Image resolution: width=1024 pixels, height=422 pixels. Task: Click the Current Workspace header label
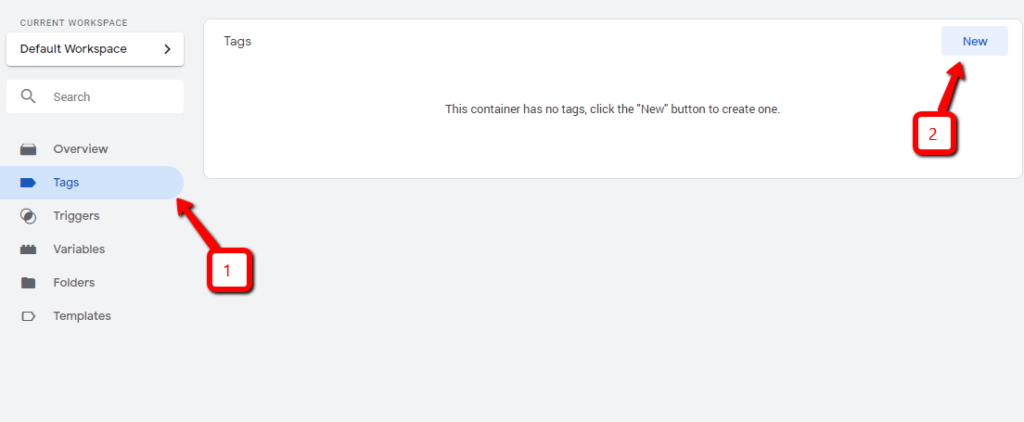tap(73, 22)
